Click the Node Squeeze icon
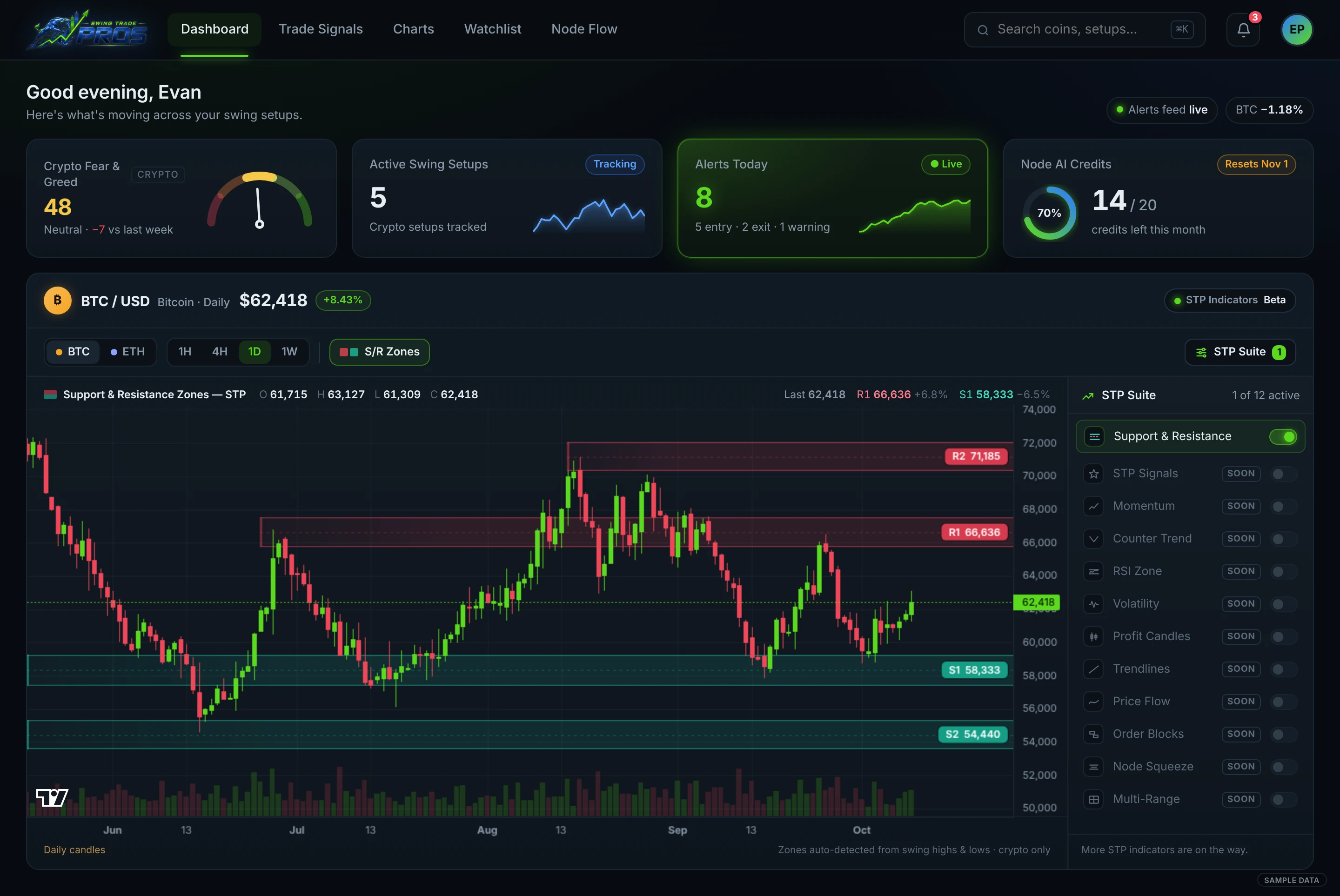This screenshot has height=896, width=1340. click(x=1094, y=767)
